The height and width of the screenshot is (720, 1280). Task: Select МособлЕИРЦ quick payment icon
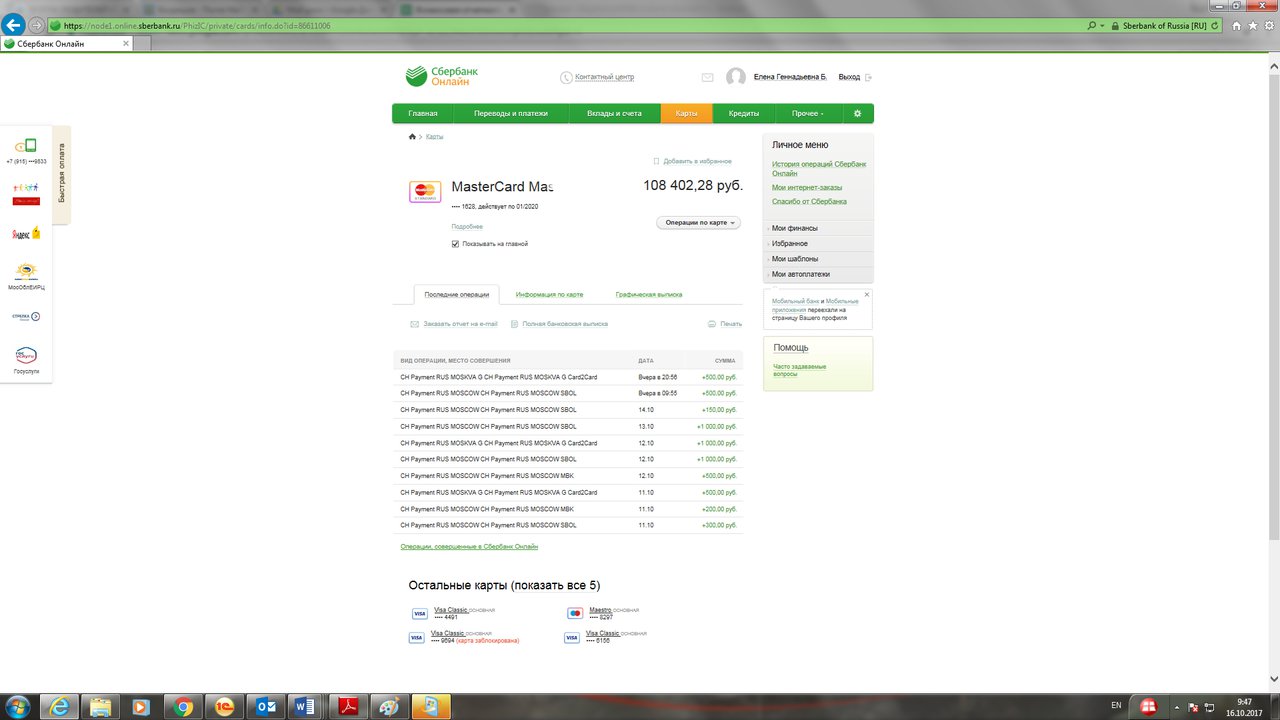(26, 272)
